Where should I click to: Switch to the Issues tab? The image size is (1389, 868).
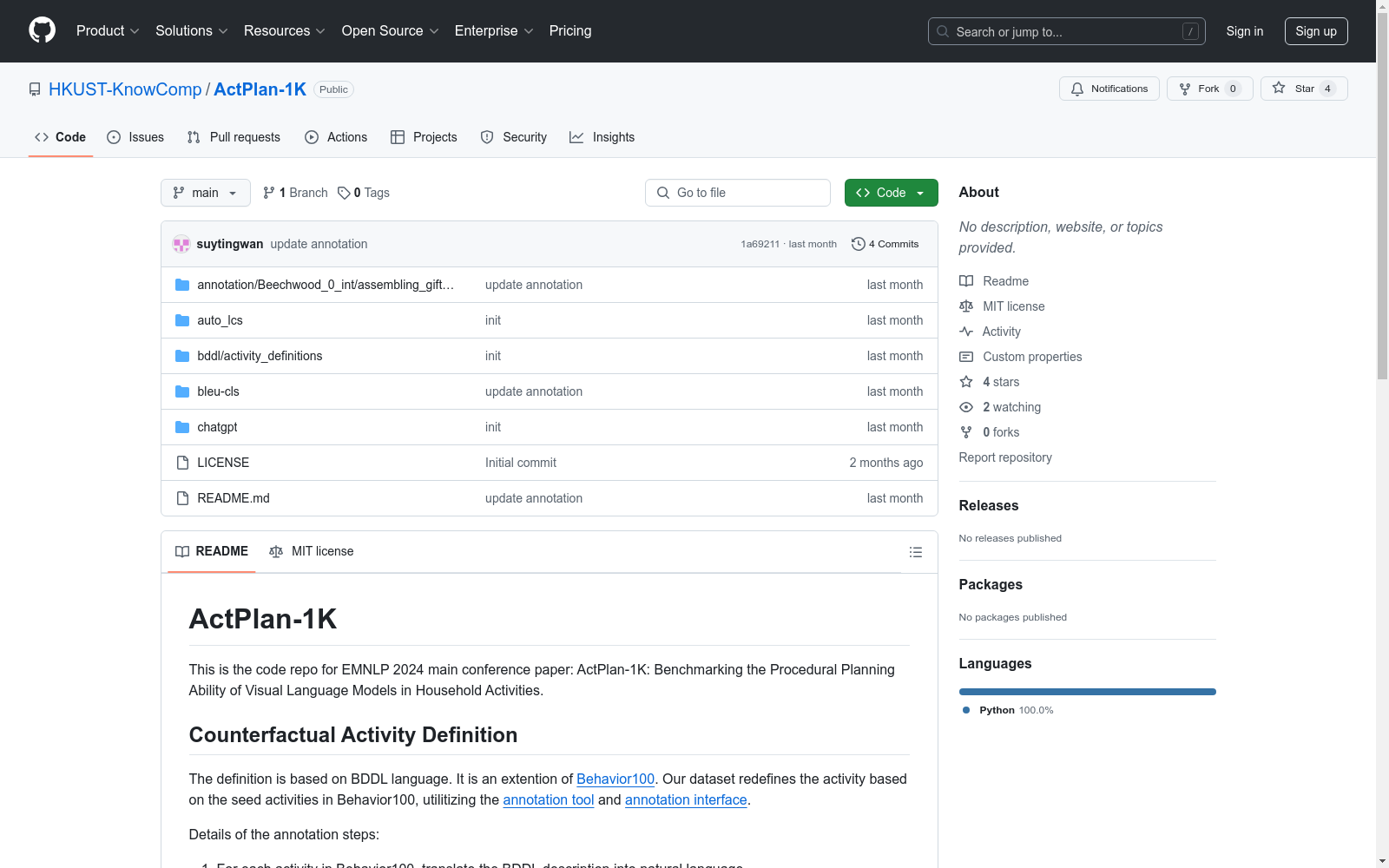point(135,137)
